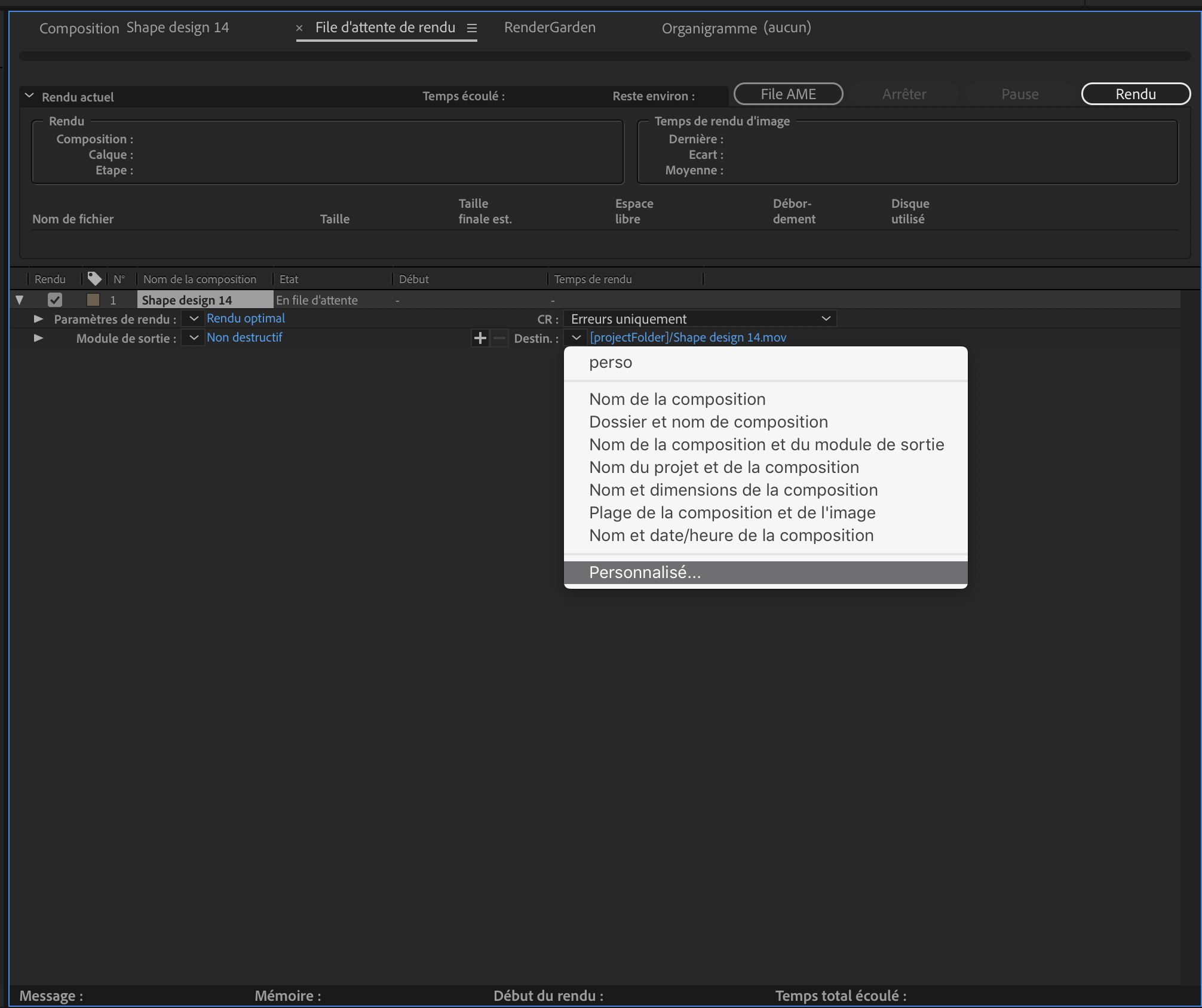Choose Nom et dimensions de la composition
Screen dimensions: 1202x1008
click(x=766, y=490)
